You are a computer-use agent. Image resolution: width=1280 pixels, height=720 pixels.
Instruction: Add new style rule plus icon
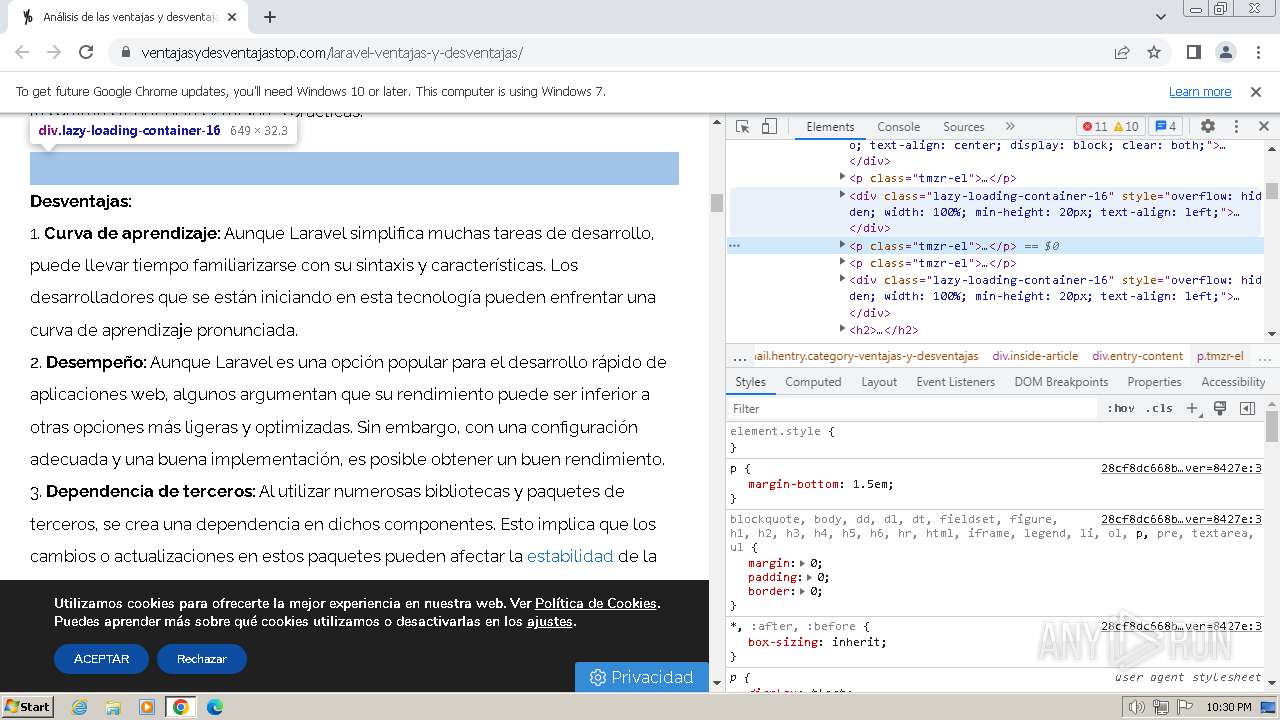point(1192,408)
